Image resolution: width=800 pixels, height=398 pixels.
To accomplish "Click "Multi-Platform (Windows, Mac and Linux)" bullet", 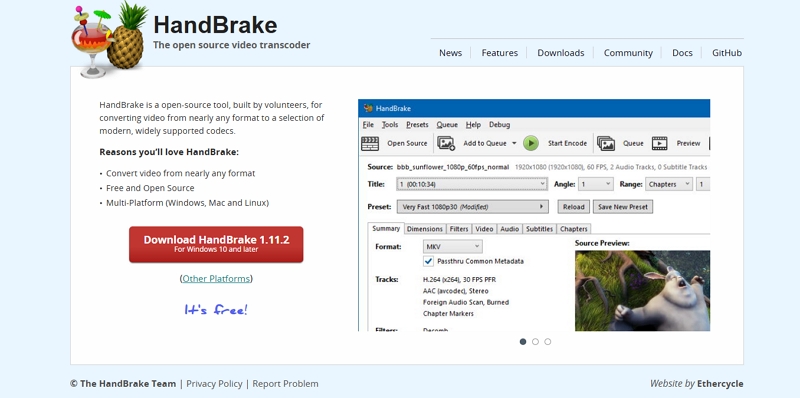I will tap(187, 203).
